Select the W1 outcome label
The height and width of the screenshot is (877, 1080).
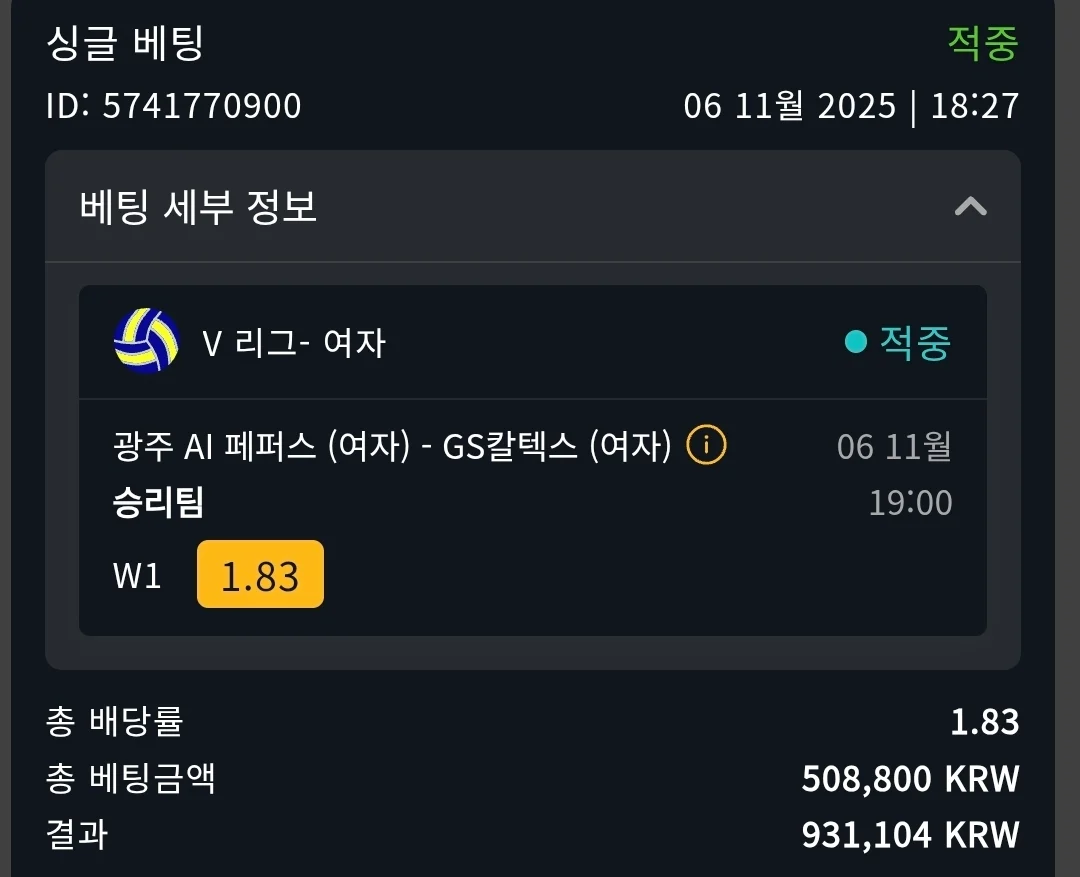tap(138, 575)
